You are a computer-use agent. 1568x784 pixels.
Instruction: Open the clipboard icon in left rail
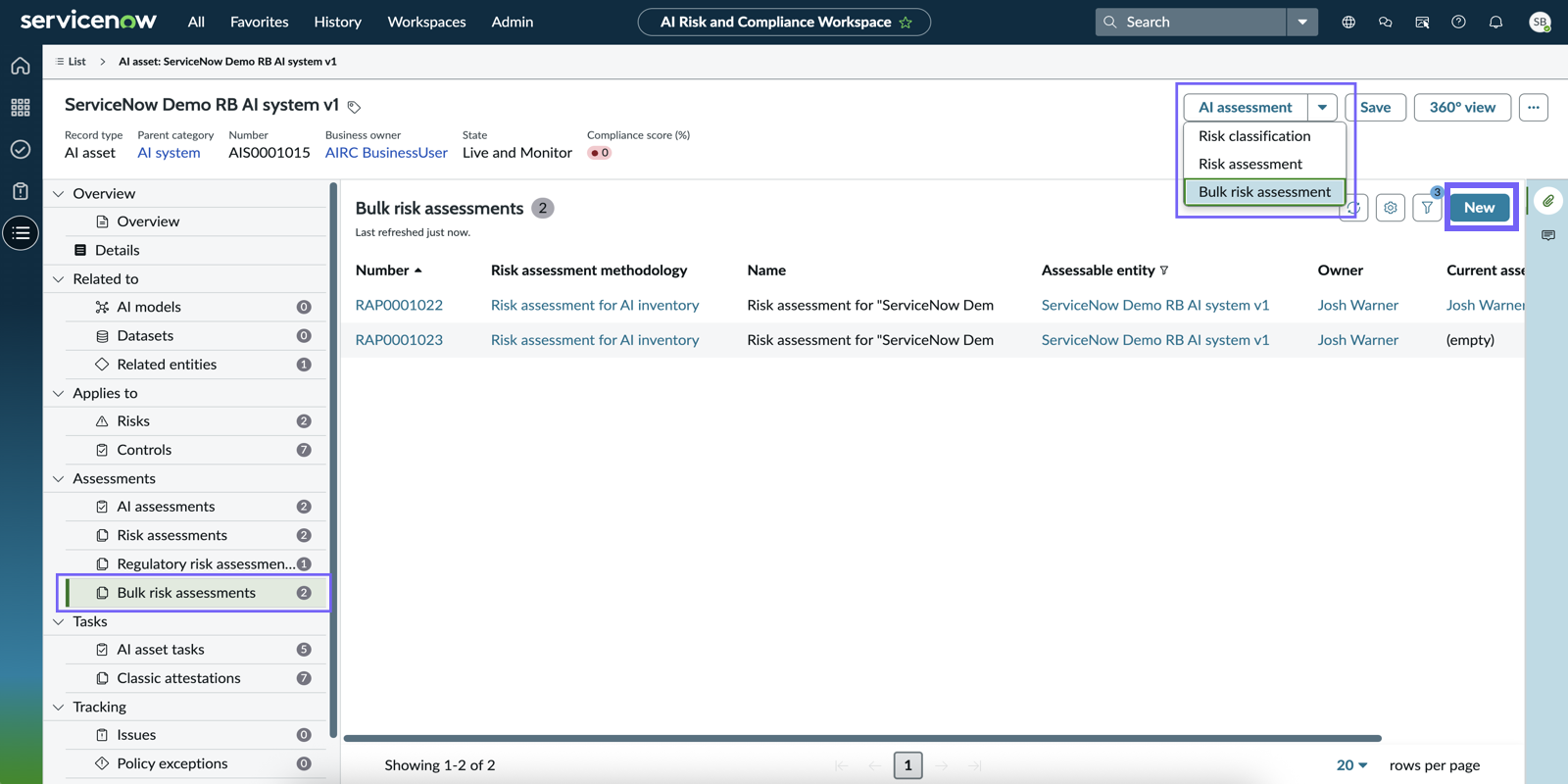pyautogui.click(x=21, y=191)
